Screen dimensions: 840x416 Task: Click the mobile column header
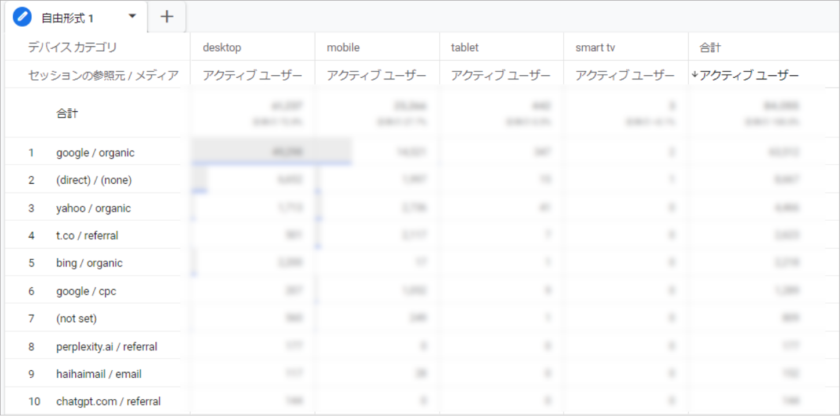pyautogui.click(x=342, y=47)
